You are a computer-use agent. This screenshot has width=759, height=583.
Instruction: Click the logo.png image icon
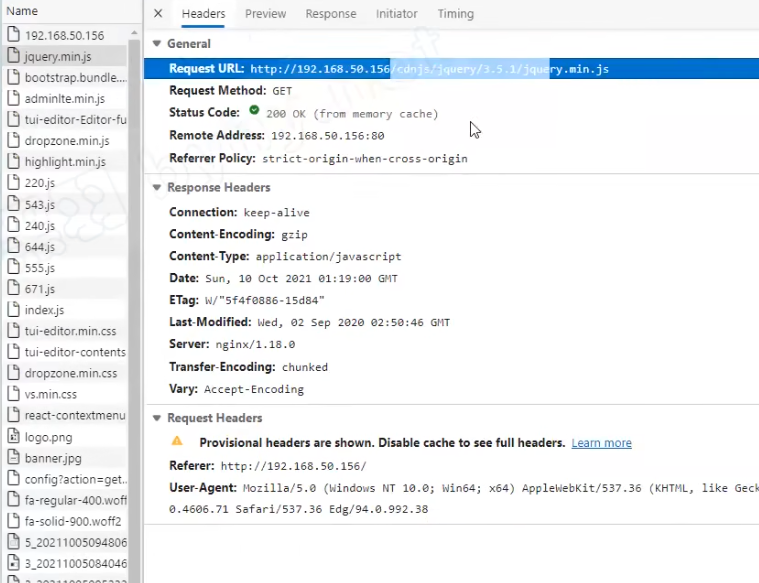(14, 436)
